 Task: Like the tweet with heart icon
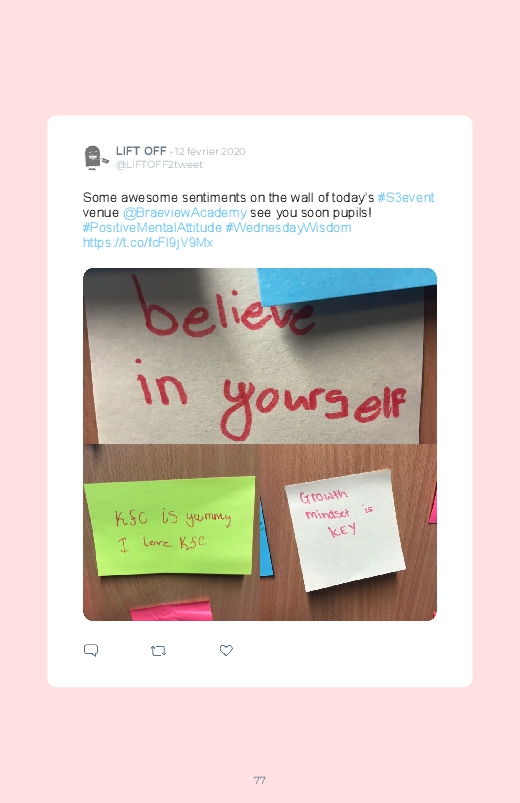(226, 650)
